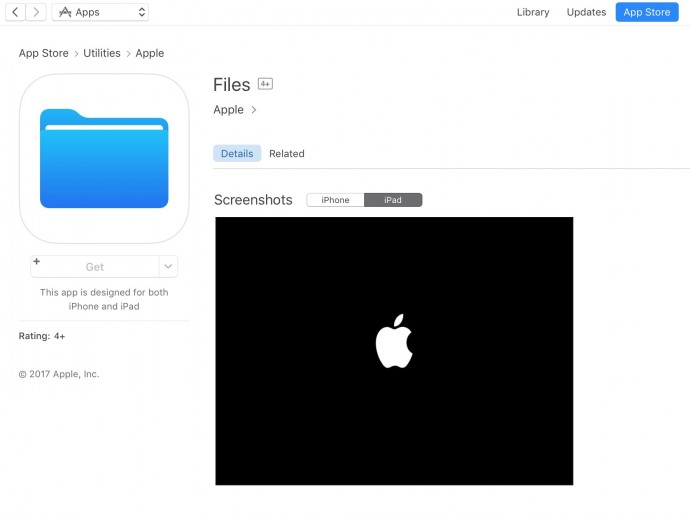Expand the Get button dropdown arrow
The image size is (690, 518).
pos(168,267)
